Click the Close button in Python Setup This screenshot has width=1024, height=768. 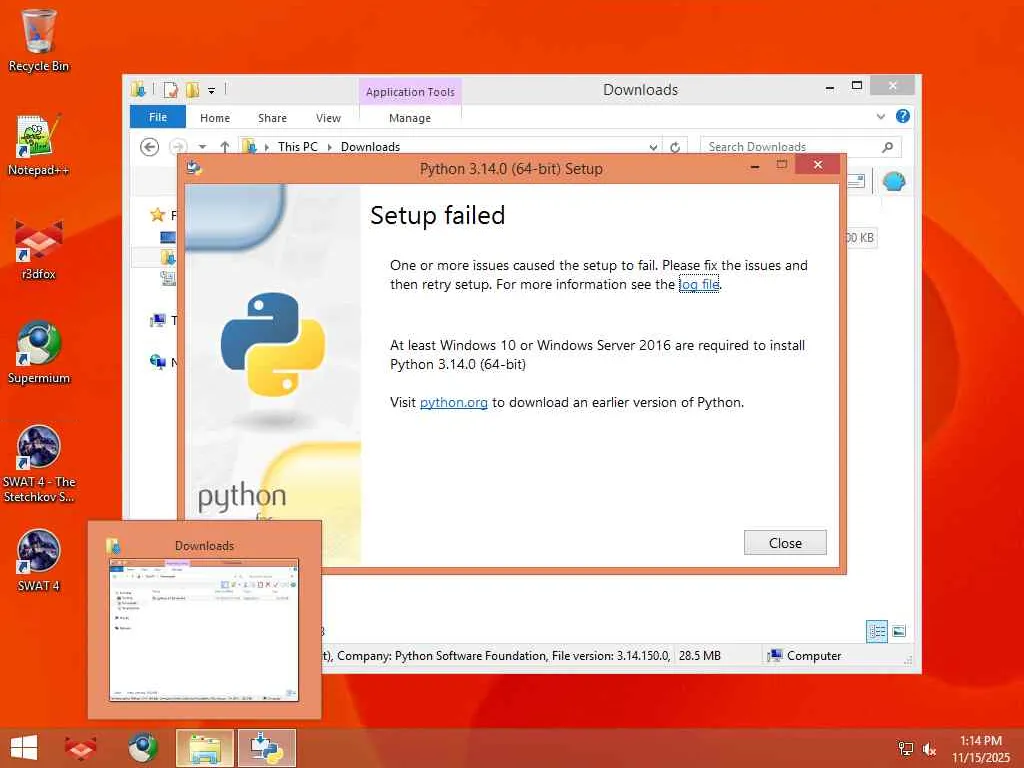pyautogui.click(x=785, y=543)
